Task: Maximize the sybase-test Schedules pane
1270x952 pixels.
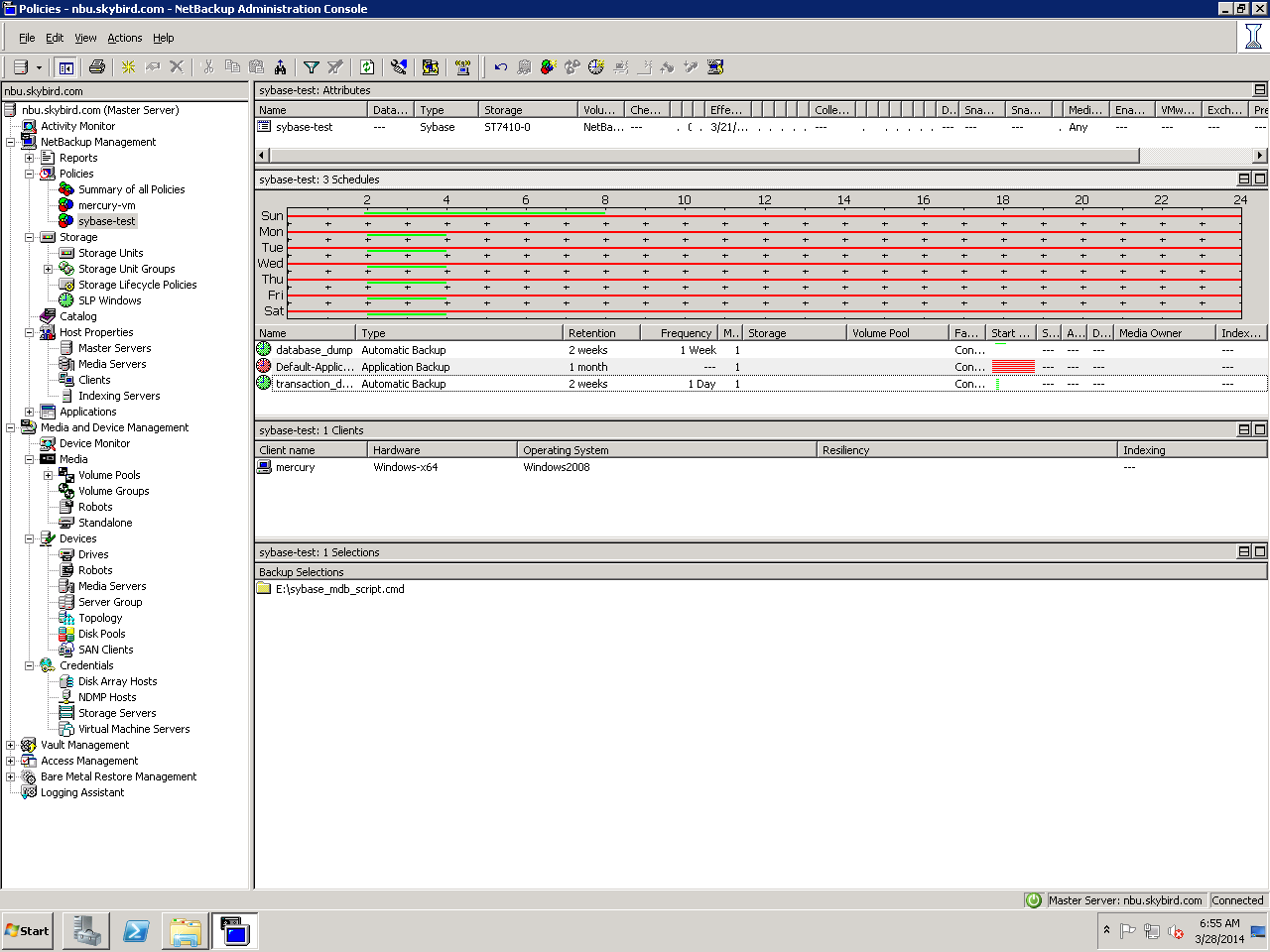Action: click(1260, 179)
